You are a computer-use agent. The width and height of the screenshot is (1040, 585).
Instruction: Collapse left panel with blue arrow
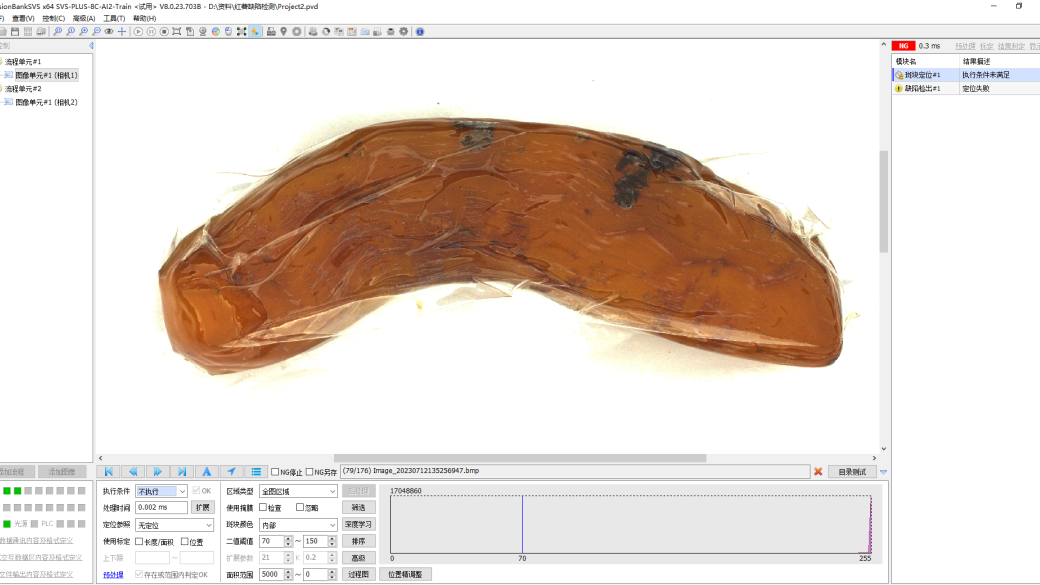pyautogui.click(x=91, y=46)
